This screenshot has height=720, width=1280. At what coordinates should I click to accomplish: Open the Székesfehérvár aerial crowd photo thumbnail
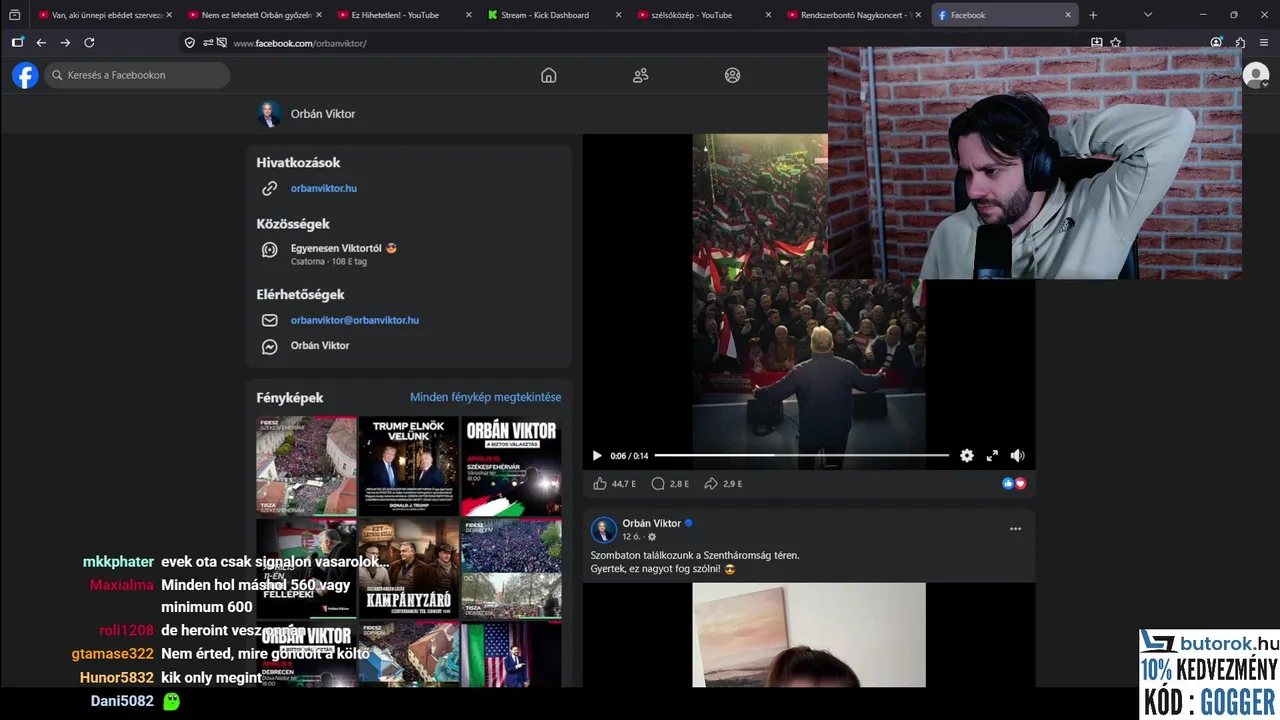click(306, 466)
